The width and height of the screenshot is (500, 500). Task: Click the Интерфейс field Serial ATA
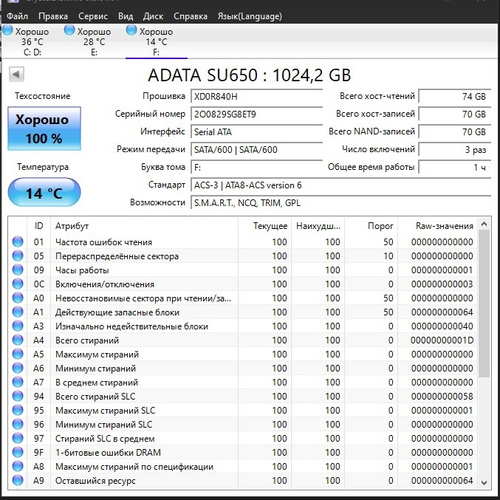[257, 132]
